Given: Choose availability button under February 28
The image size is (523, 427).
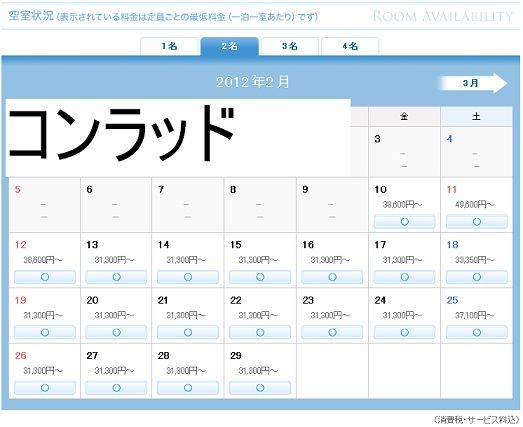Looking at the screenshot, I should coord(188,388).
